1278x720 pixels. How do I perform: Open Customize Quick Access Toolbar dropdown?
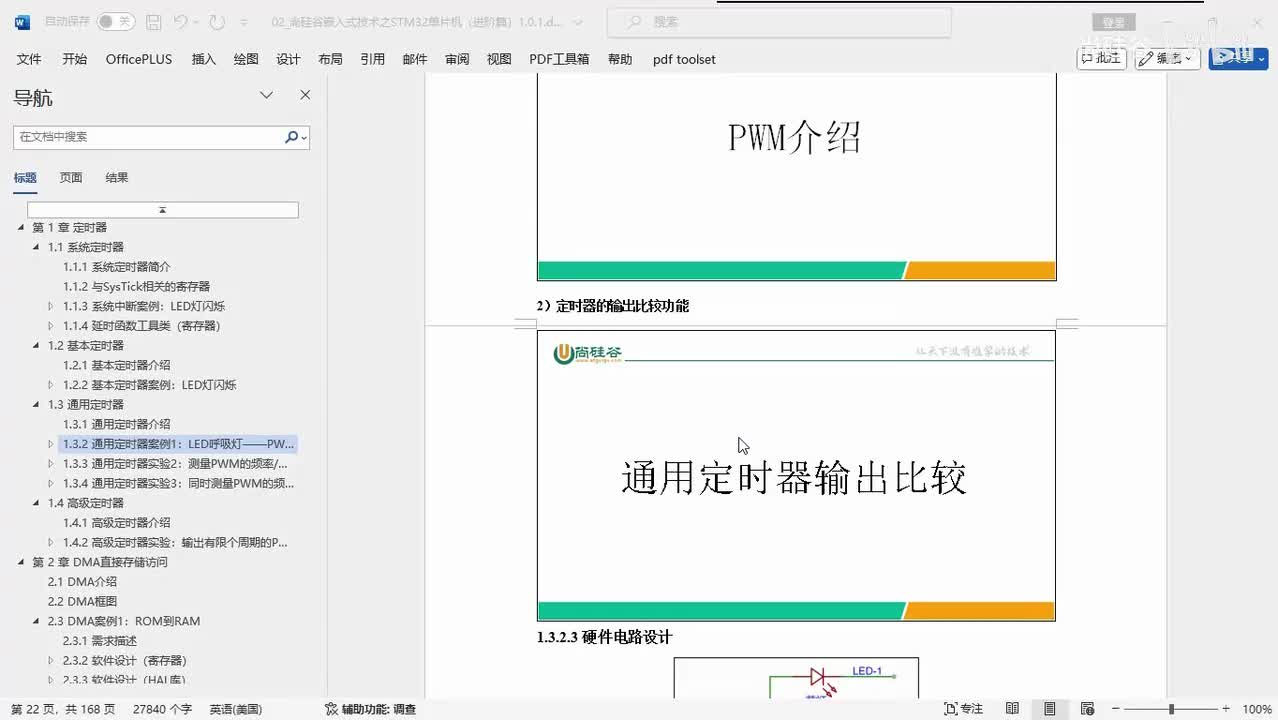coord(246,22)
